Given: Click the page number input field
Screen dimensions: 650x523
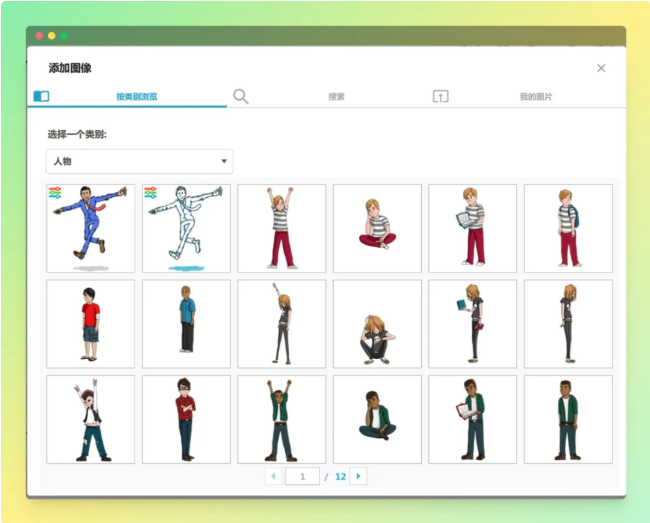Looking at the screenshot, I should pyautogui.click(x=302, y=476).
